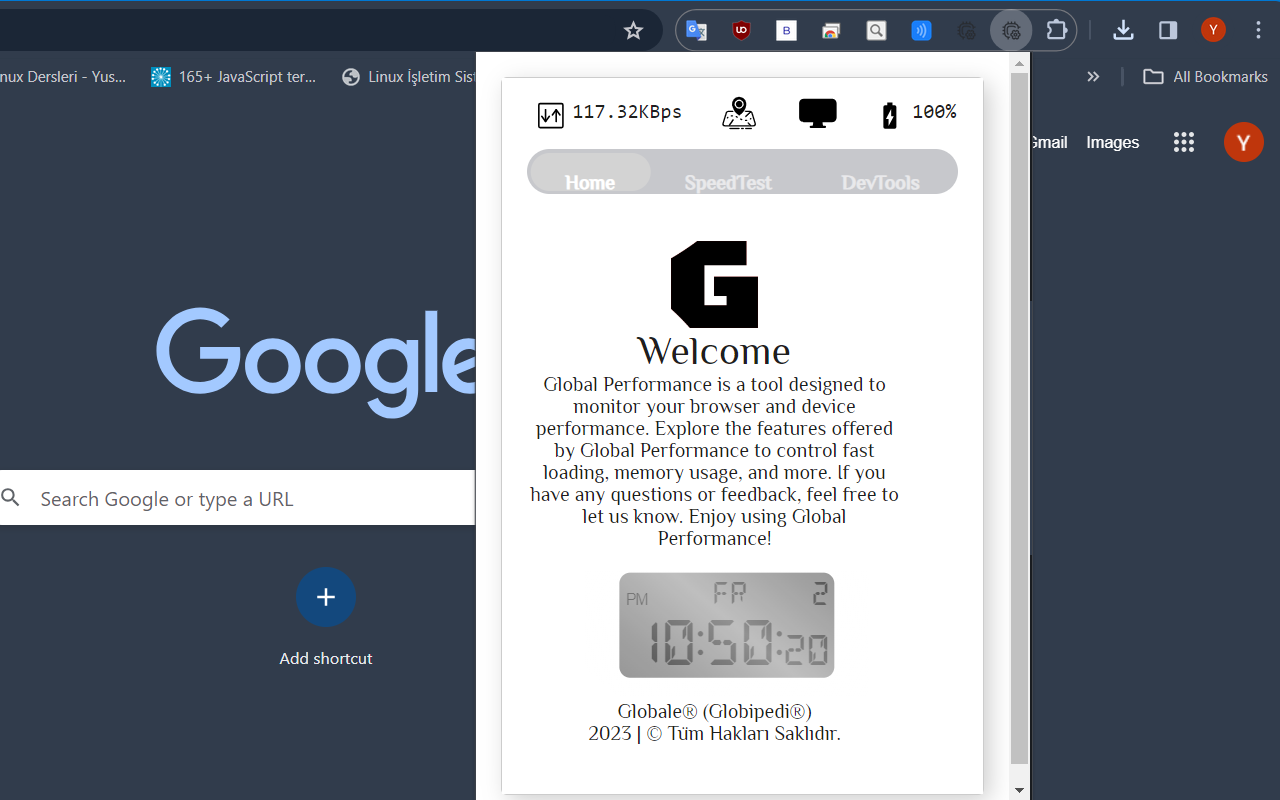Click the Global Performance G logo

(x=713, y=284)
